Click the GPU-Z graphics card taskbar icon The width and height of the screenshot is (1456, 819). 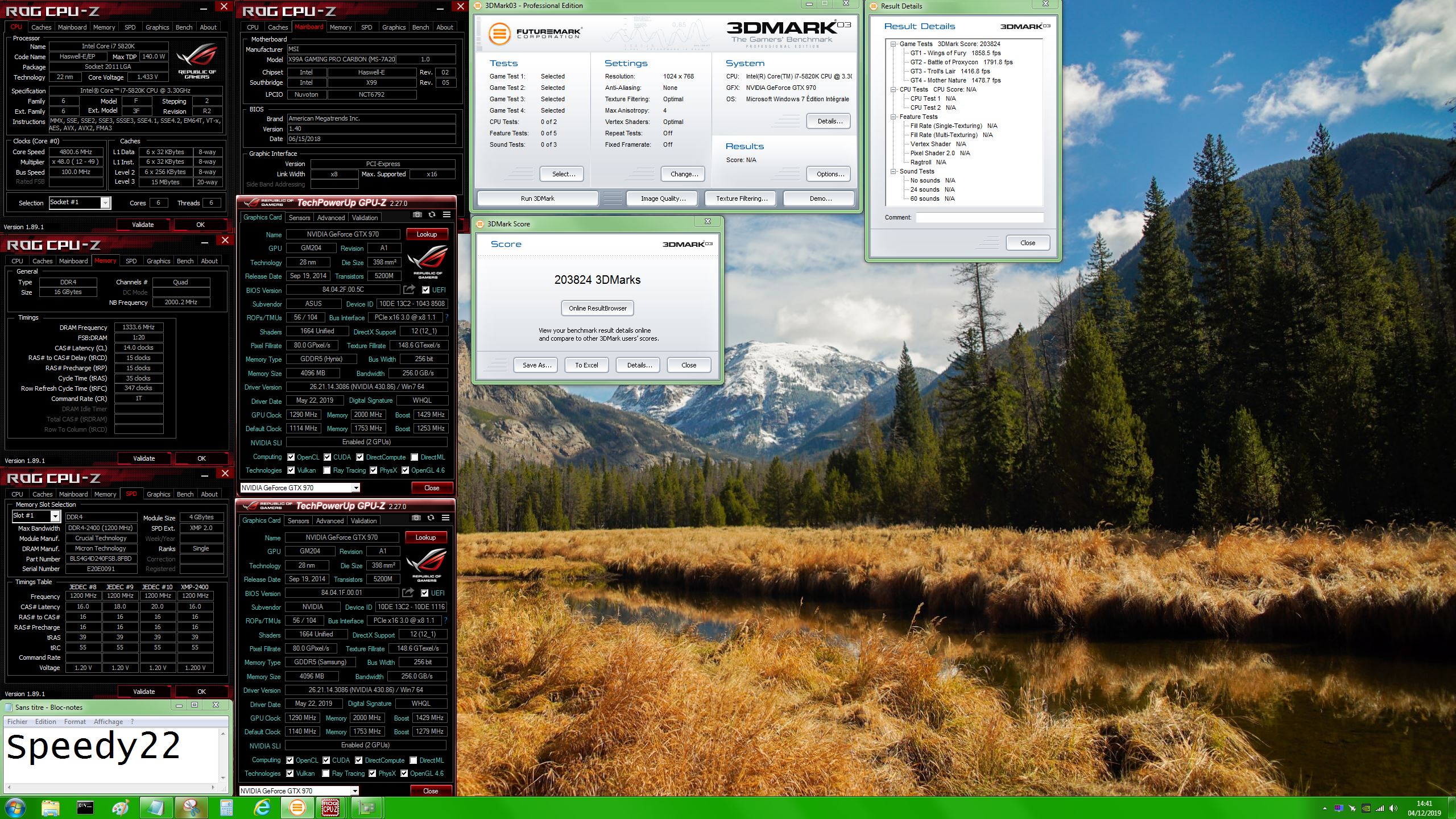[366, 808]
